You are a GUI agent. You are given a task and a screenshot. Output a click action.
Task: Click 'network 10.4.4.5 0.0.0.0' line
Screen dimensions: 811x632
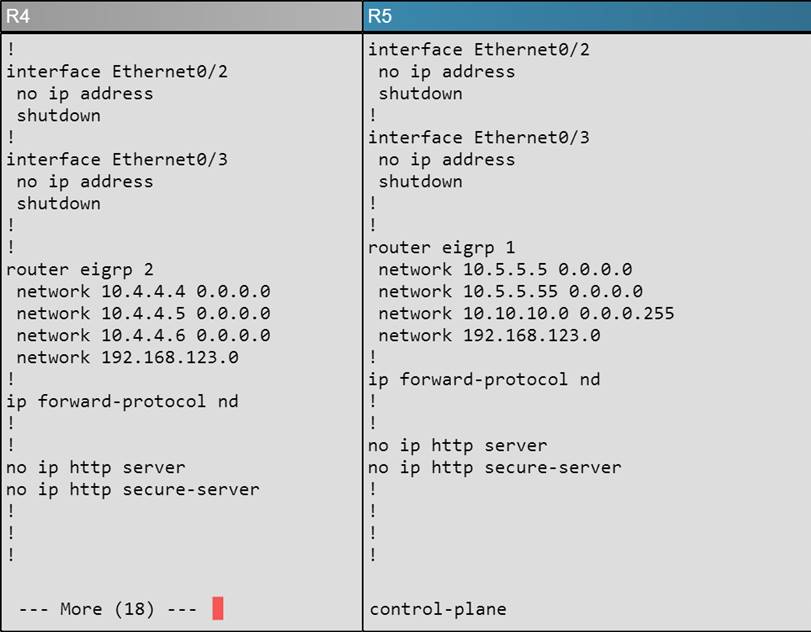pos(143,313)
